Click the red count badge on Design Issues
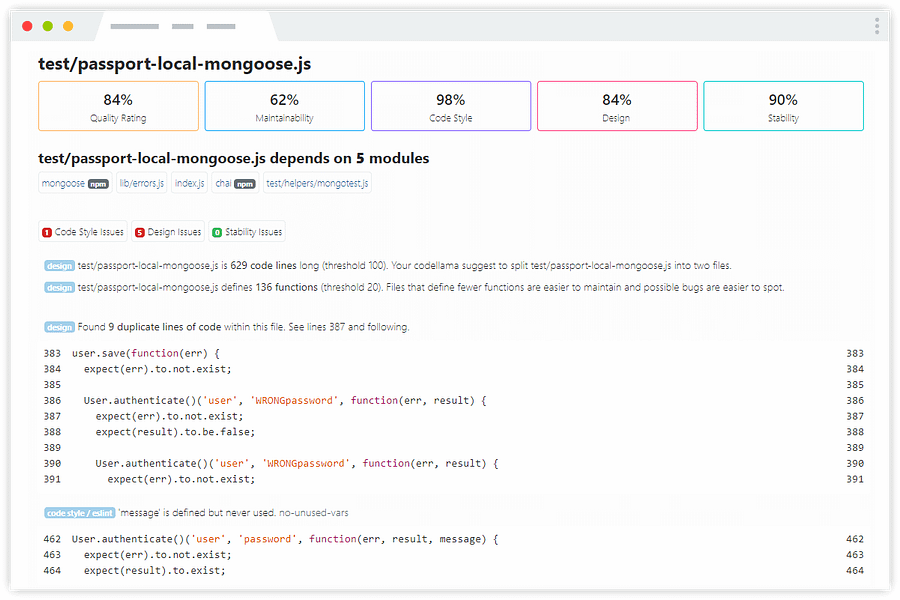 tap(140, 233)
